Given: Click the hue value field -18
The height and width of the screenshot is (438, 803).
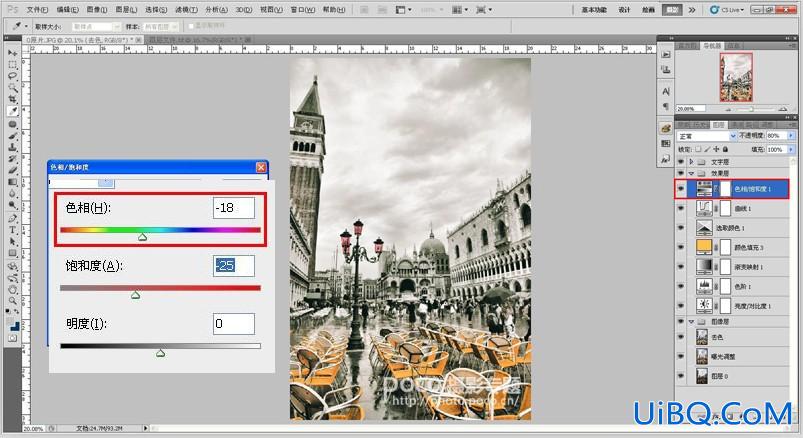Looking at the screenshot, I should point(234,208).
